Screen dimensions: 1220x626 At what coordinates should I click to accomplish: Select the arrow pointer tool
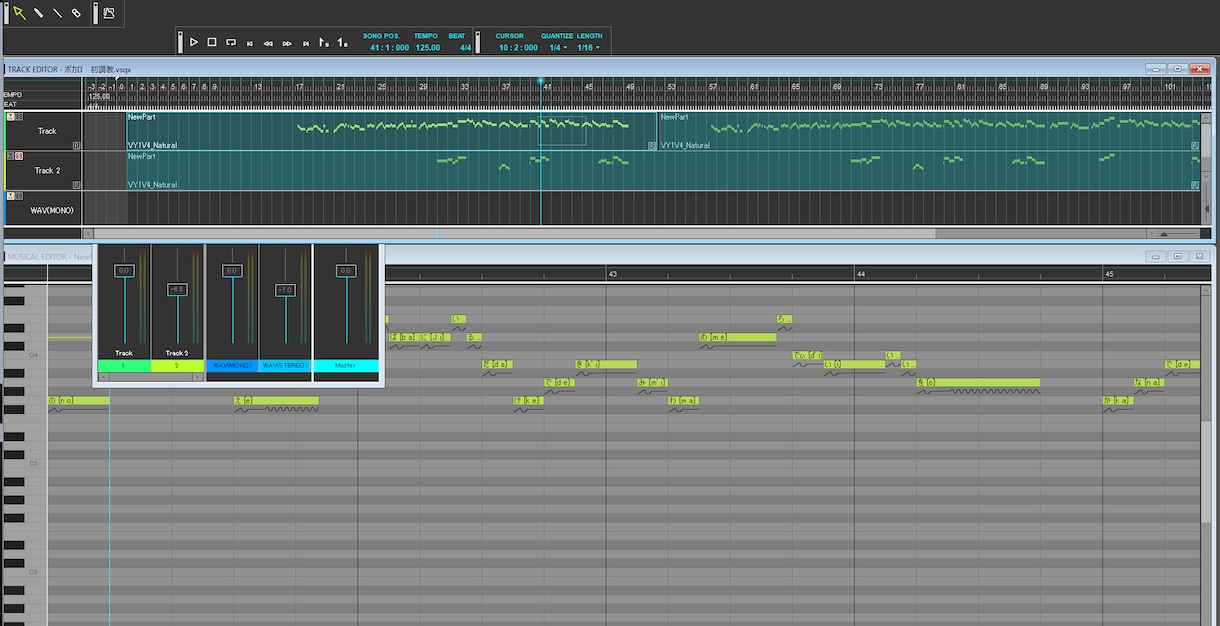19,13
